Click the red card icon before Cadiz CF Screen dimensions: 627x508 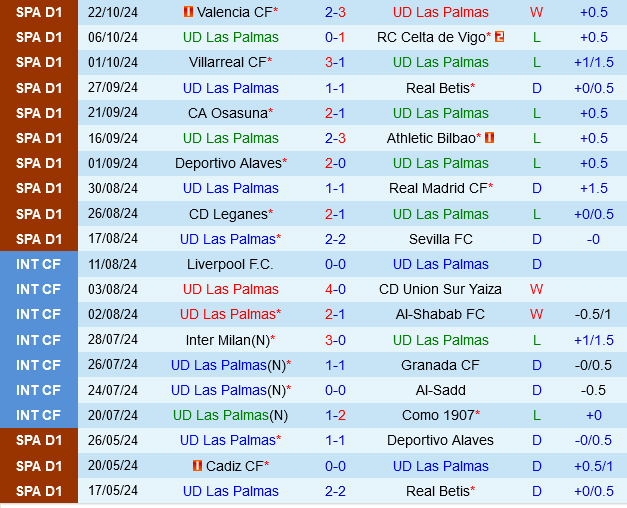coord(197,466)
